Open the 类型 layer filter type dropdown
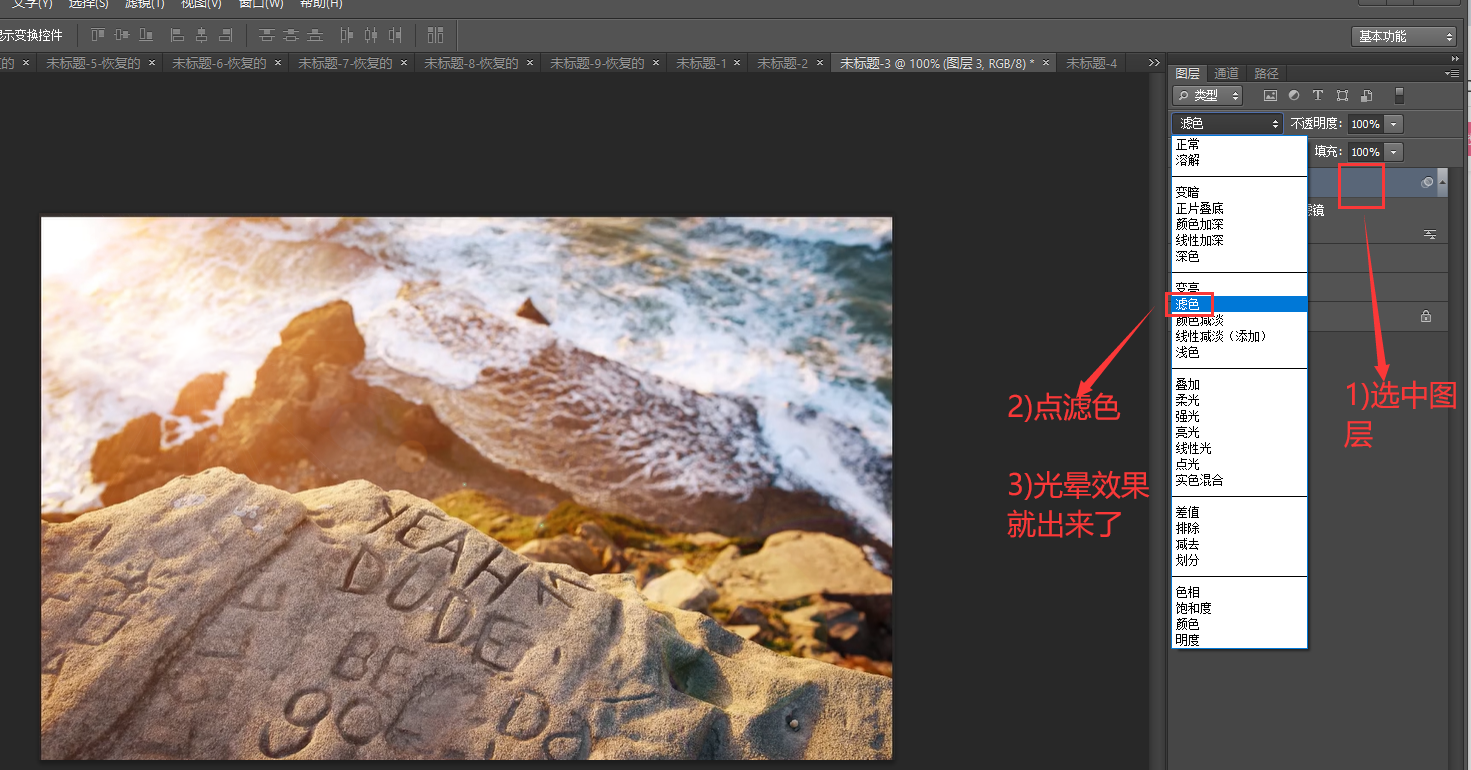1471x770 pixels. (1207, 96)
